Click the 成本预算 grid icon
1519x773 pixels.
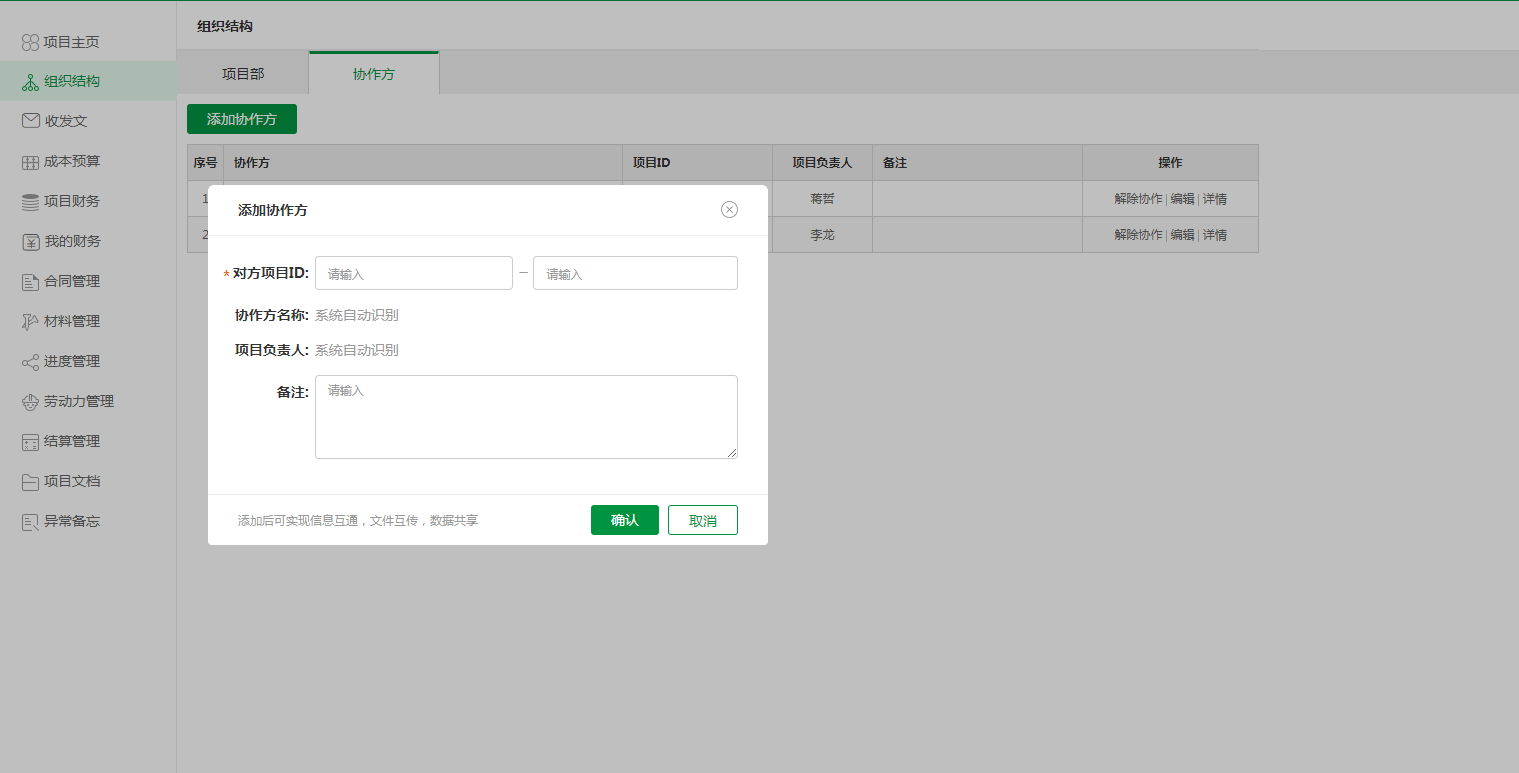[30, 162]
